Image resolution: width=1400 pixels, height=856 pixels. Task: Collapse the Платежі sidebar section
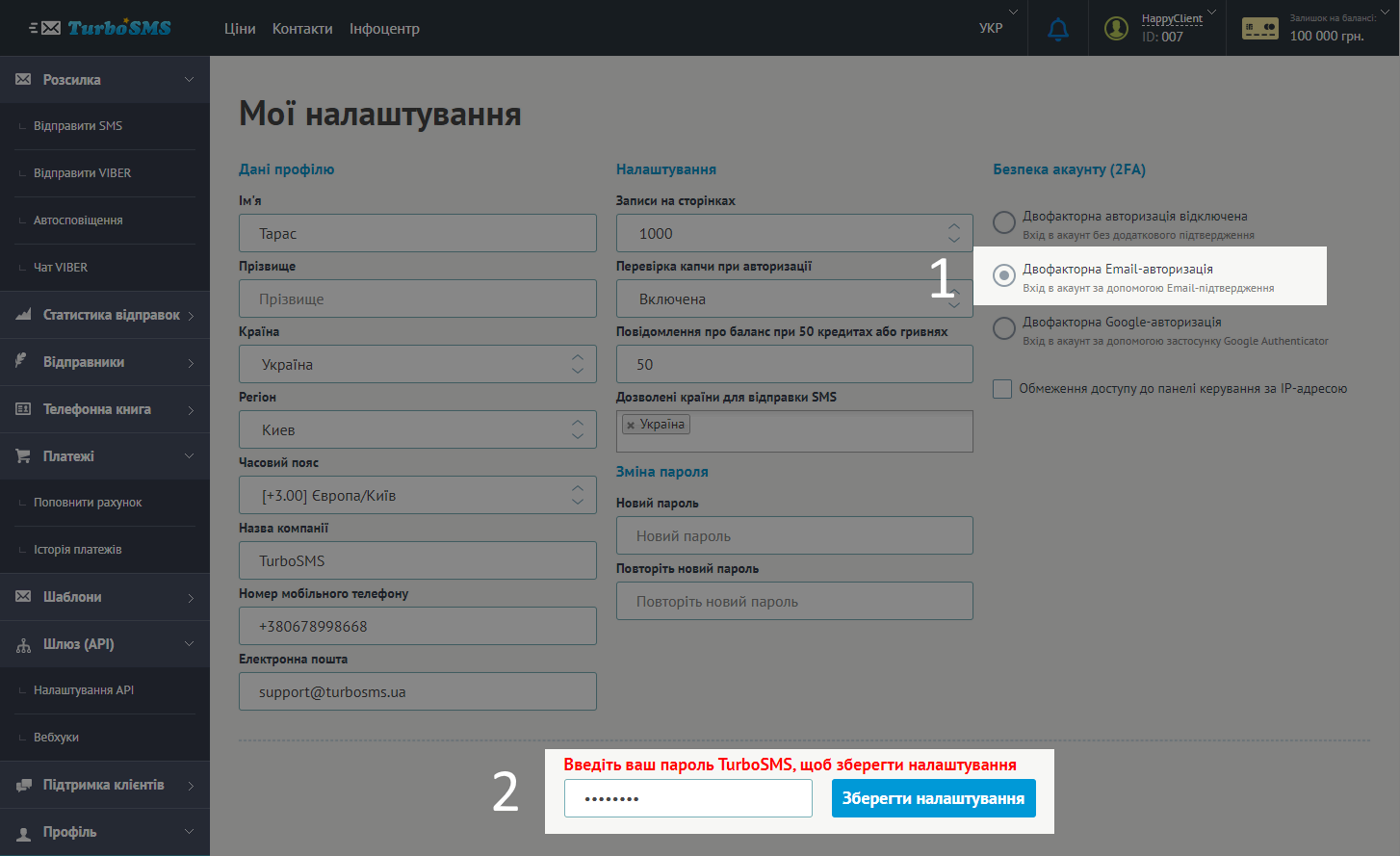pyautogui.click(x=190, y=455)
